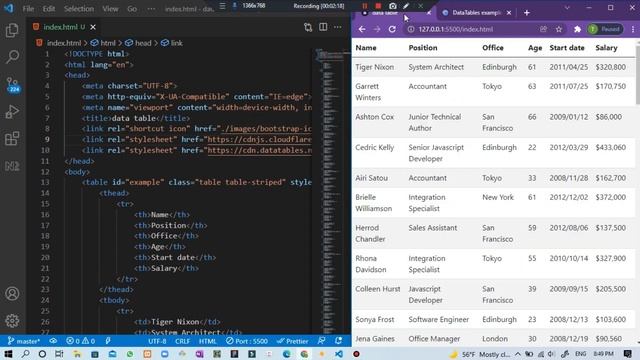Open the View menu

coord(110,9)
